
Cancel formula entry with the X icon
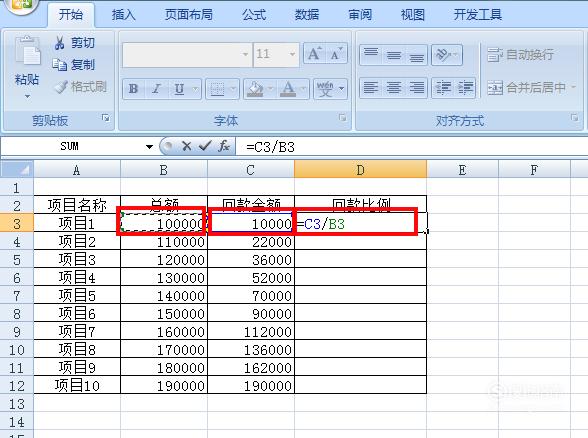point(186,146)
